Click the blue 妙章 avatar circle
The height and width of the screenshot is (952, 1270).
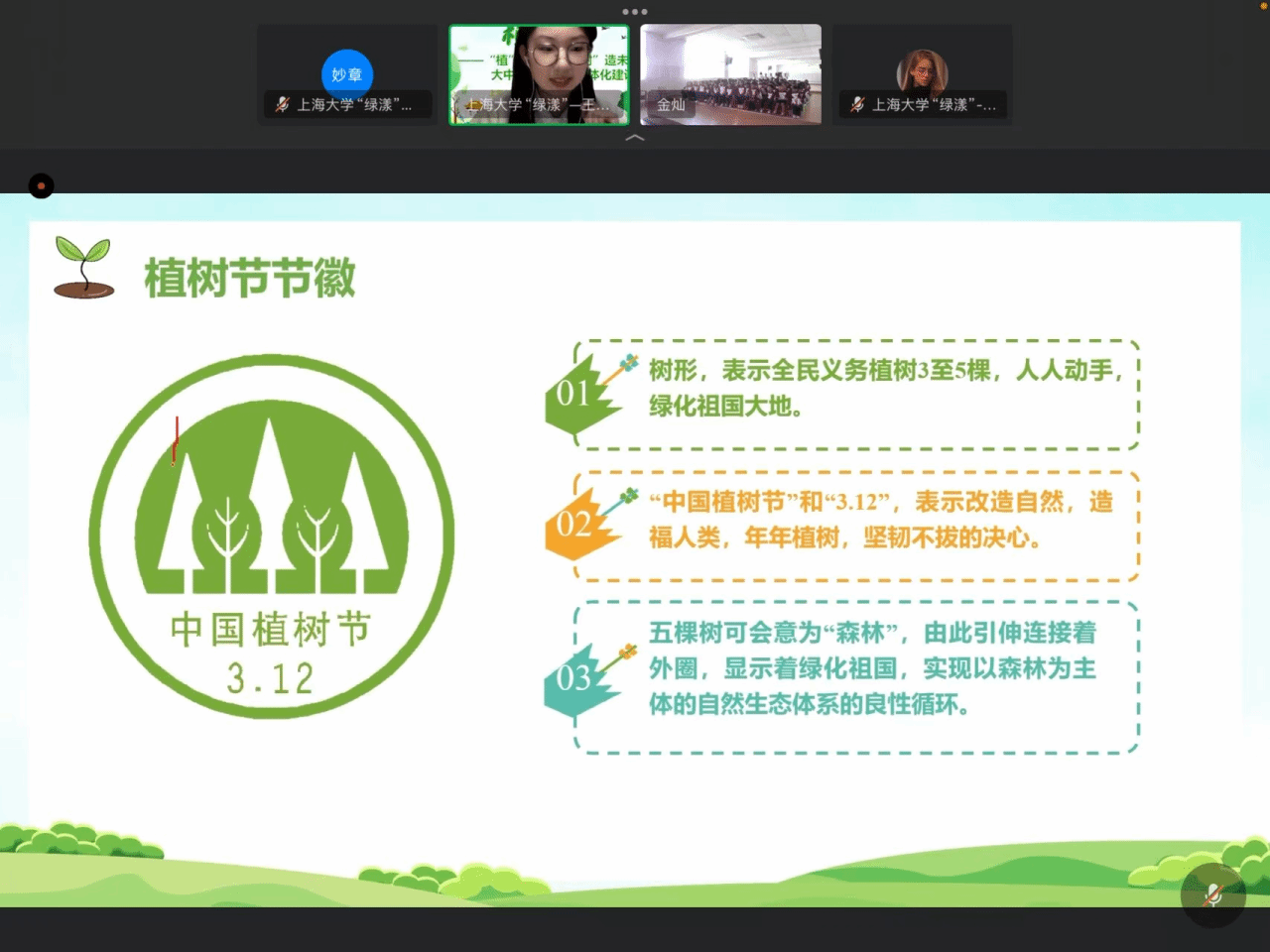coord(346,74)
